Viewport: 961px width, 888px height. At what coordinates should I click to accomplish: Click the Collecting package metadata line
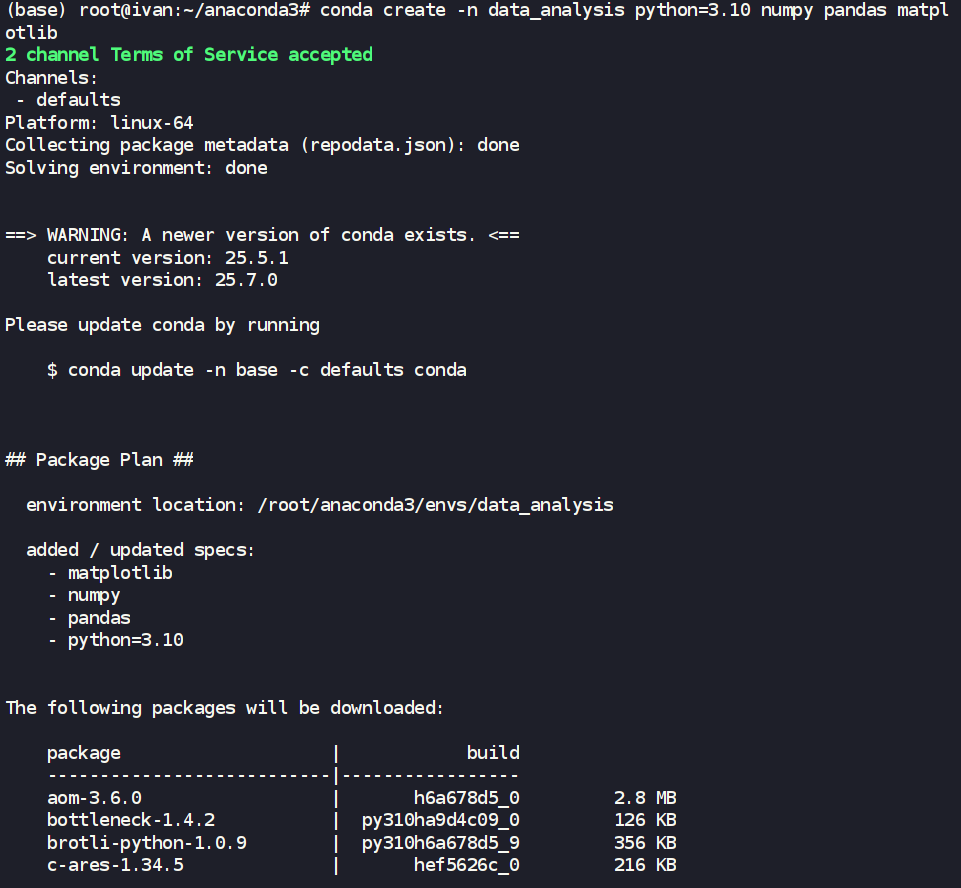[x=262, y=145]
